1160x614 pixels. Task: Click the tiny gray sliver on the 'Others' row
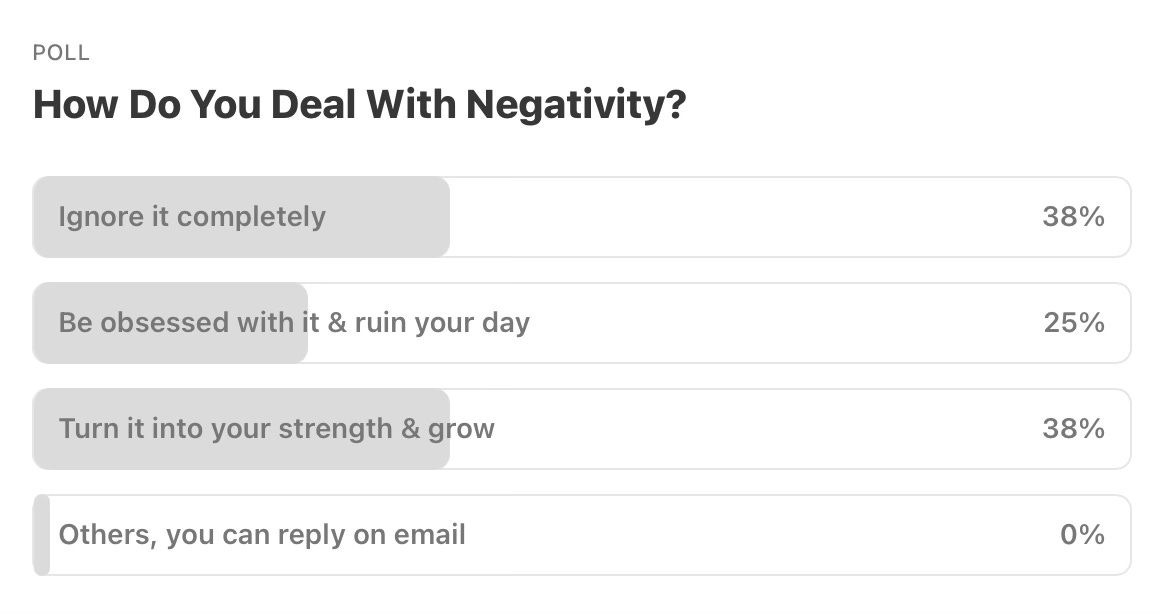click(41, 535)
